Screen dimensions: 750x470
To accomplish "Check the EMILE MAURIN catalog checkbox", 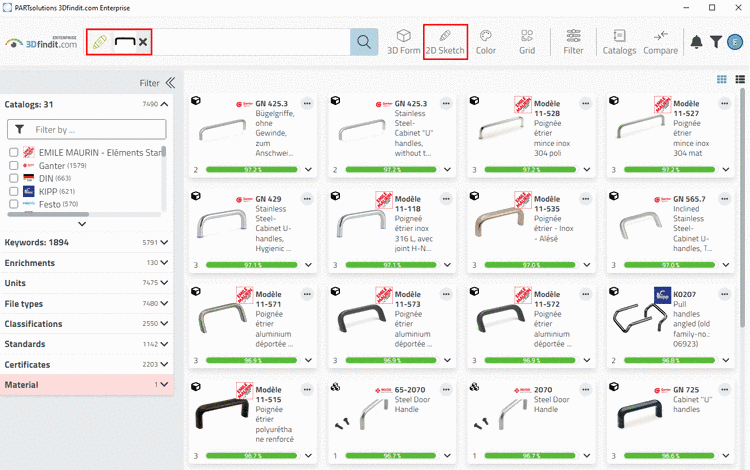I will (14, 153).
